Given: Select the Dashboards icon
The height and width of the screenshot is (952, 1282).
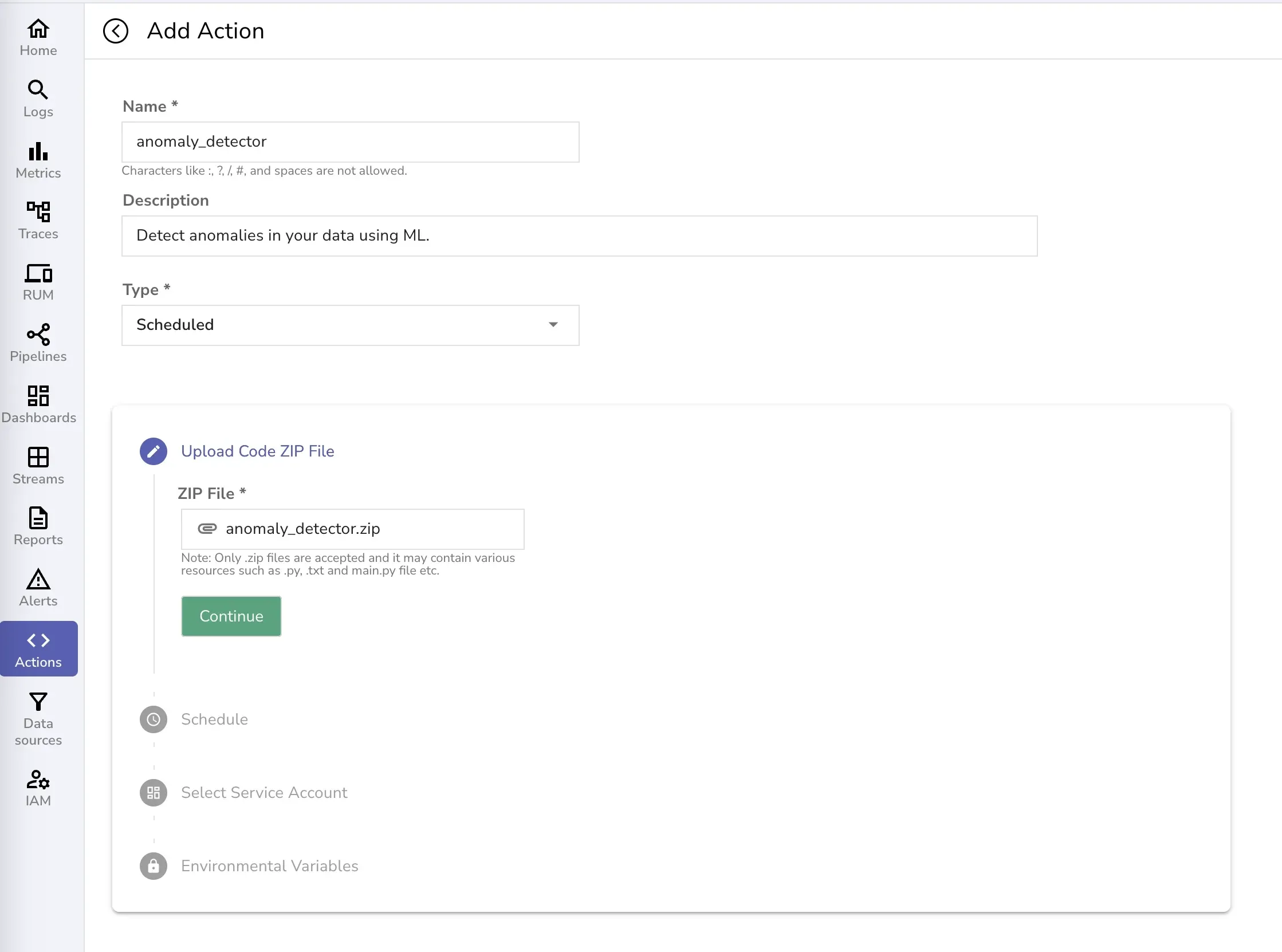Looking at the screenshot, I should click(38, 403).
